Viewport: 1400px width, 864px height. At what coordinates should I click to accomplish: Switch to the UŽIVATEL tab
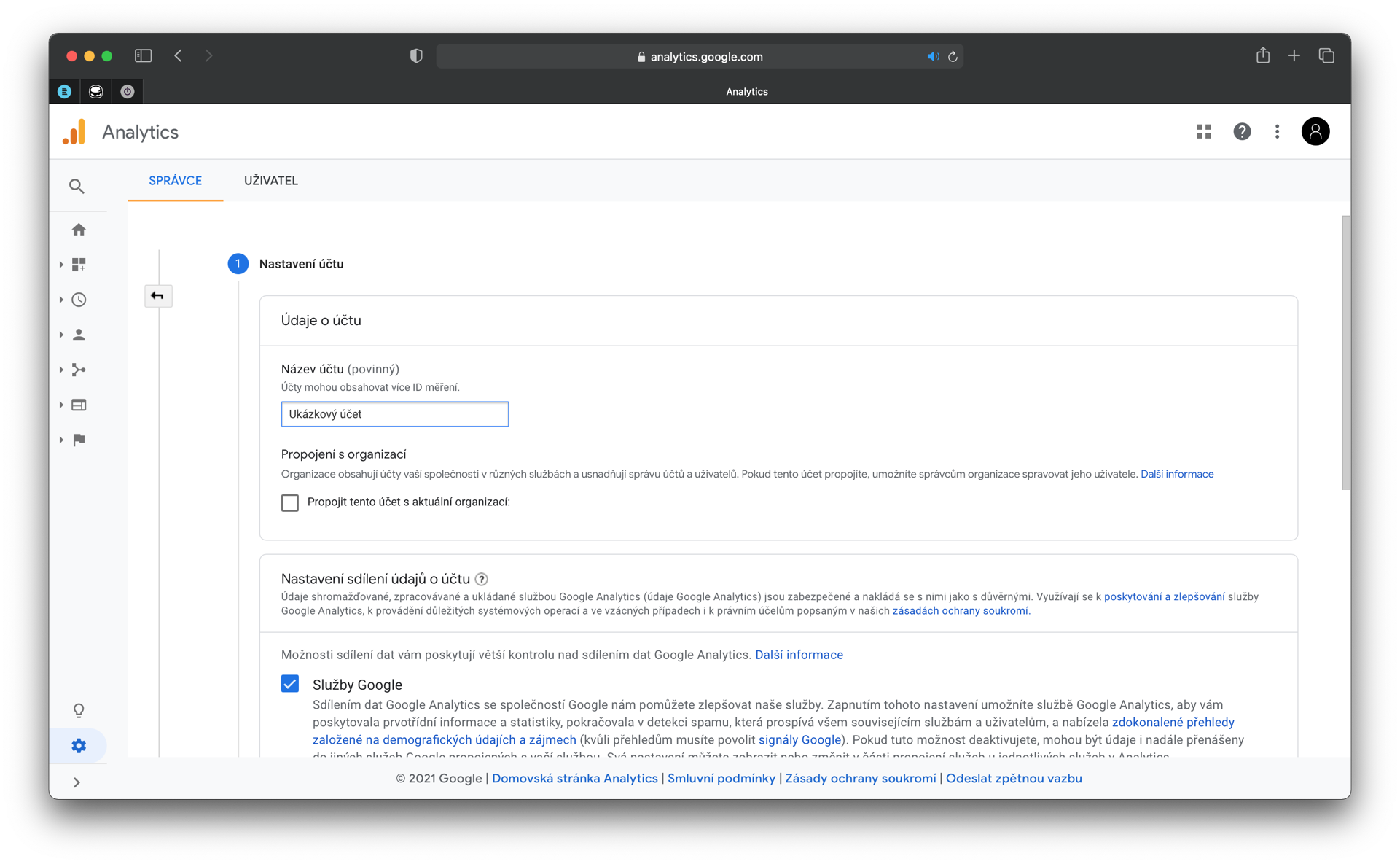point(270,180)
